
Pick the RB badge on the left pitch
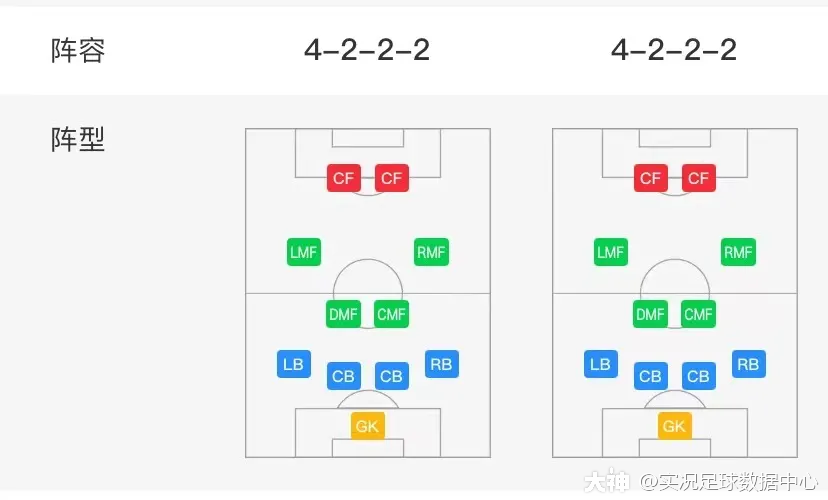pos(441,364)
